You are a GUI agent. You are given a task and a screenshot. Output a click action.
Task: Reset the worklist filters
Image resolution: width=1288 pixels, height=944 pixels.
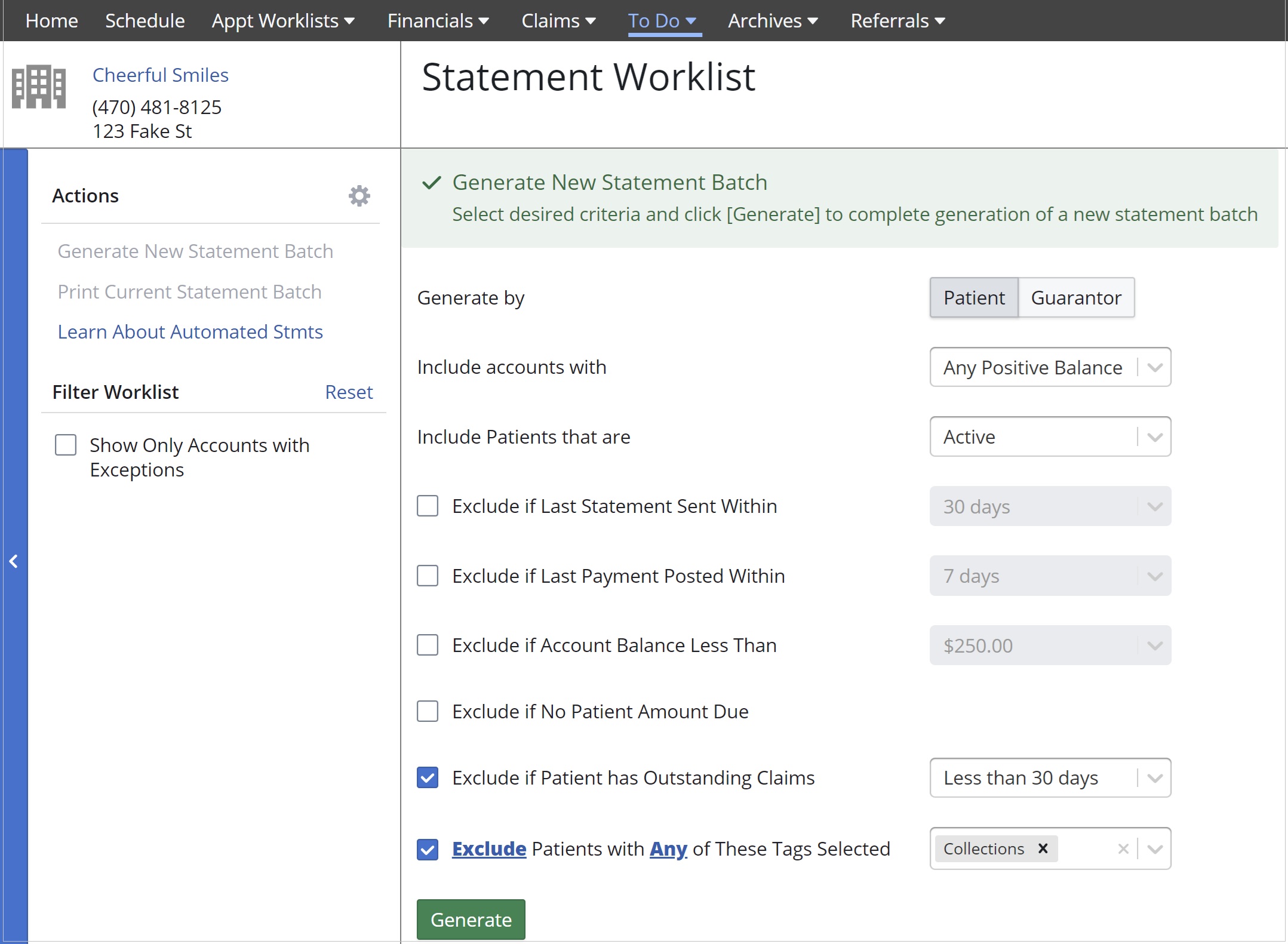pos(348,392)
